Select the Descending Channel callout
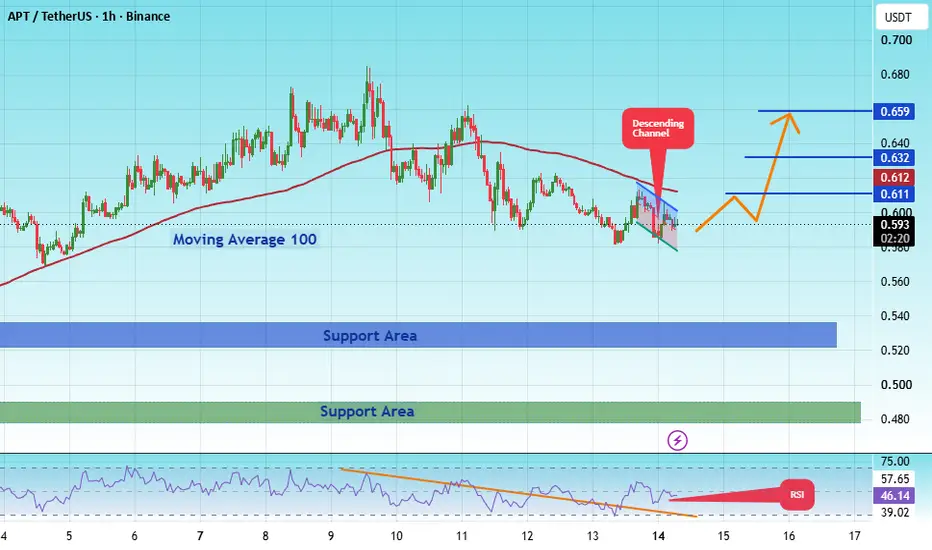 click(x=658, y=128)
